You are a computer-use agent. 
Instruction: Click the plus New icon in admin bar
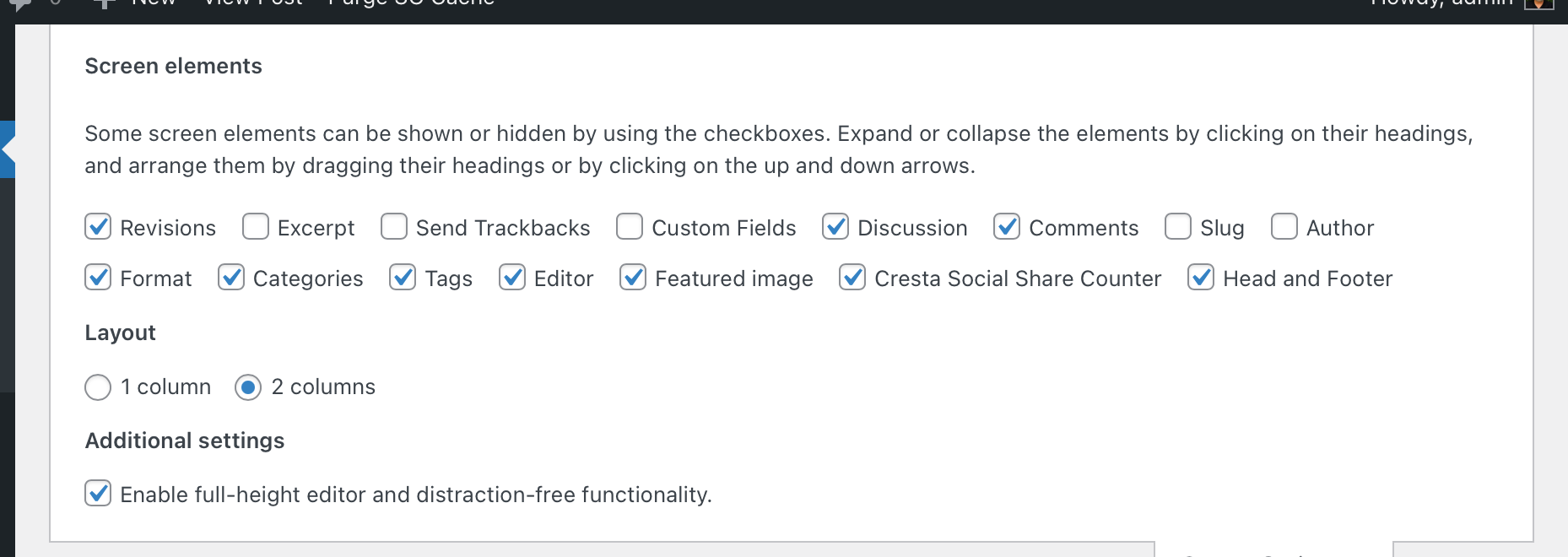click(104, 3)
